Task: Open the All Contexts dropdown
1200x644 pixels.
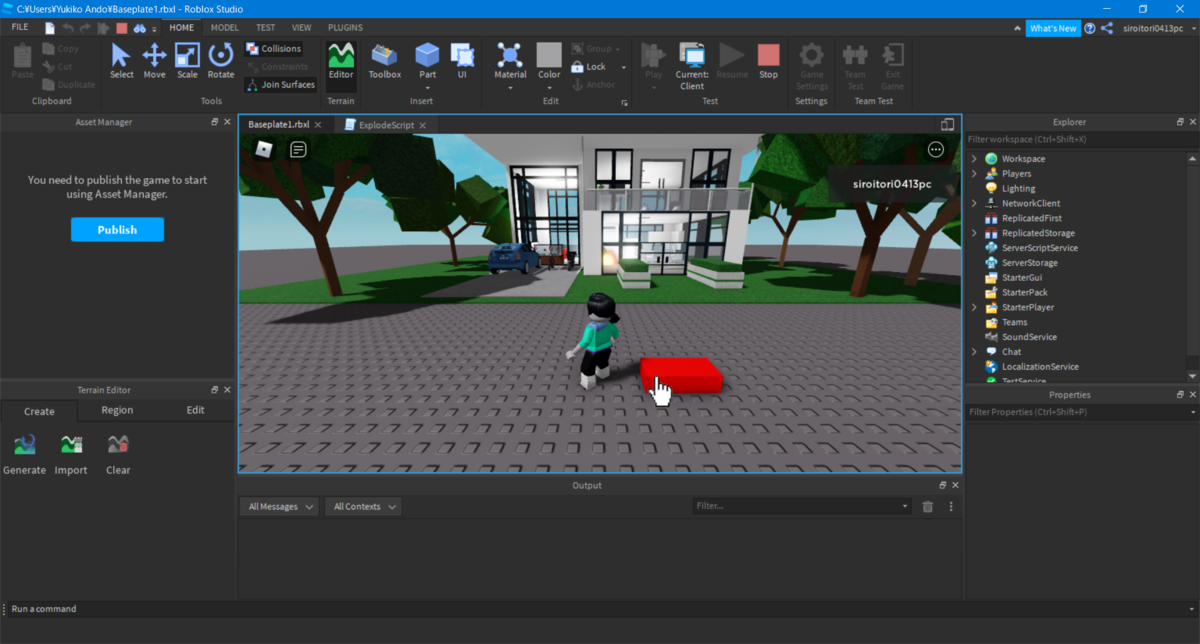Action: click(363, 507)
